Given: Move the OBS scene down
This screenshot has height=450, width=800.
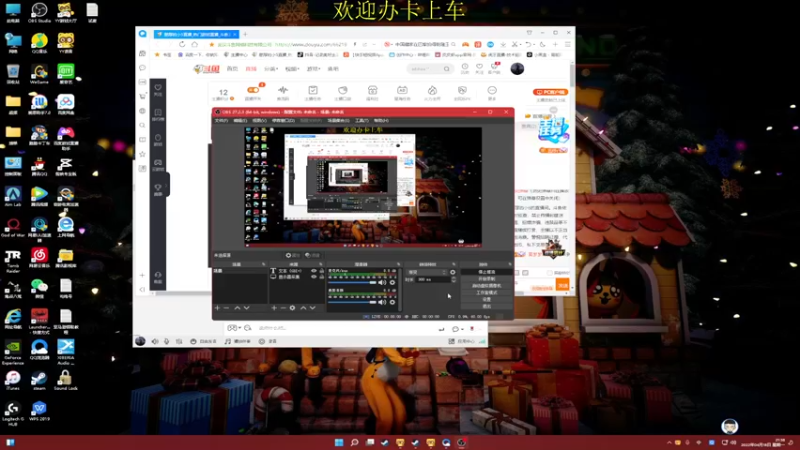Looking at the screenshot, I should [x=246, y=308].
